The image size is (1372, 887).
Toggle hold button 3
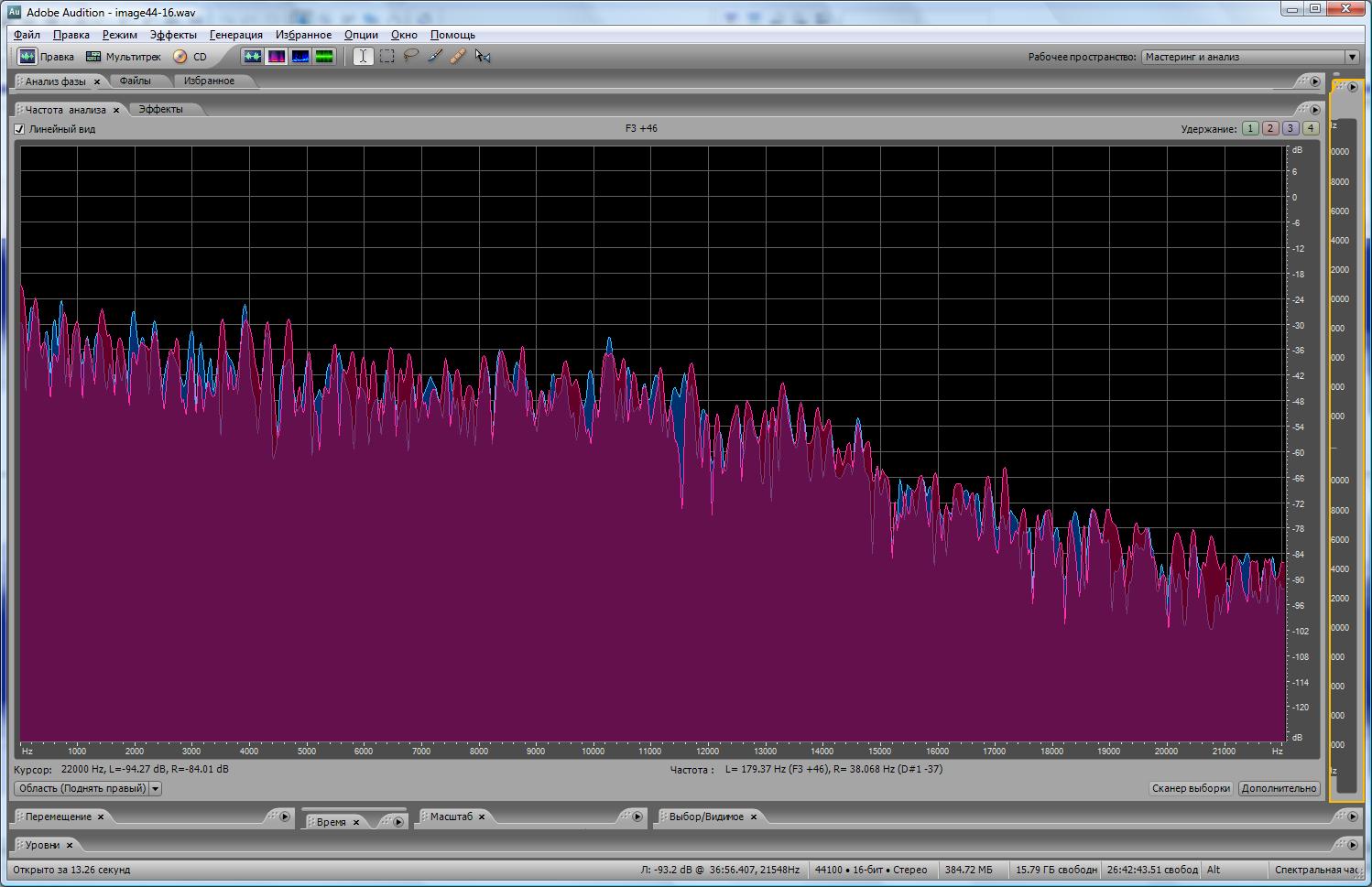coord(1290,129)
